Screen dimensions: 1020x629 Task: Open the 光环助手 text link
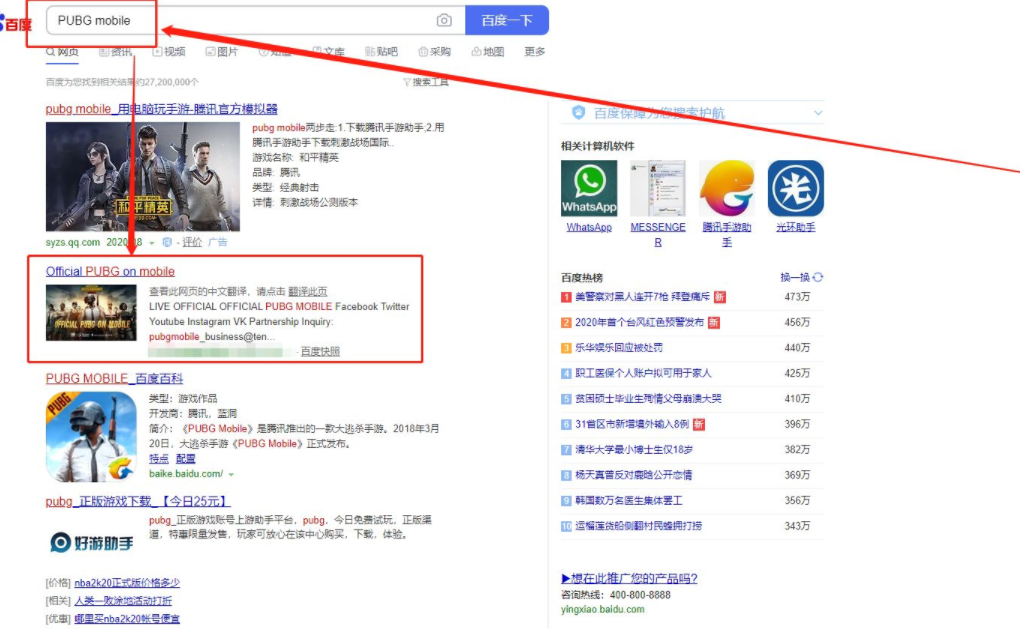[x=796, y=227]
